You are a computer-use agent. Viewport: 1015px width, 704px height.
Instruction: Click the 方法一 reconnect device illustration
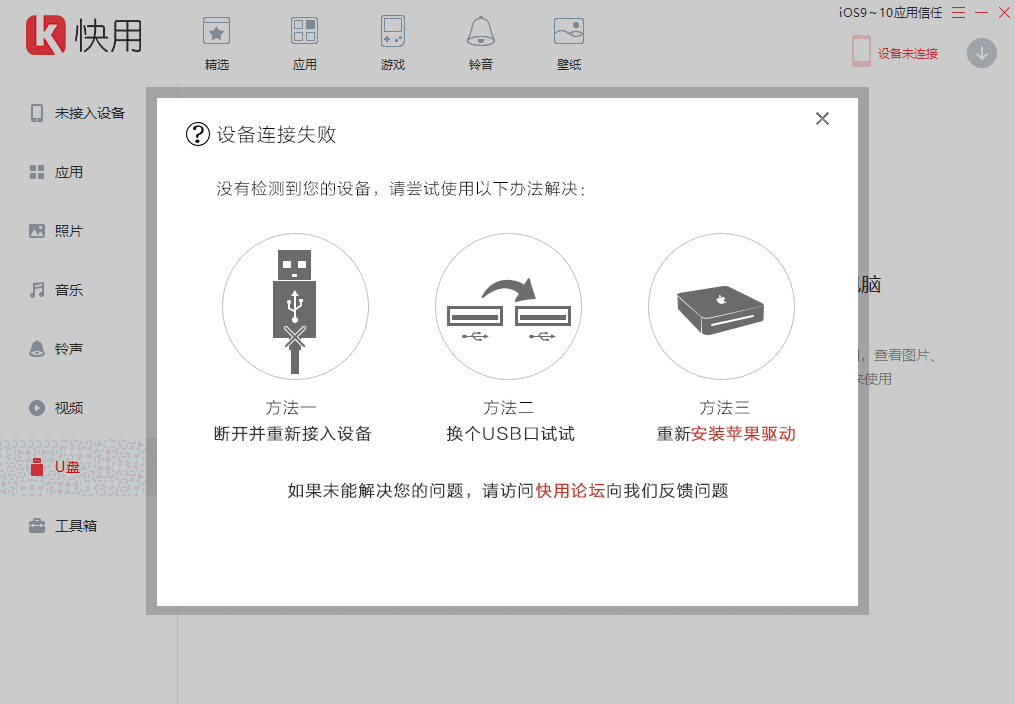[295, 307]
